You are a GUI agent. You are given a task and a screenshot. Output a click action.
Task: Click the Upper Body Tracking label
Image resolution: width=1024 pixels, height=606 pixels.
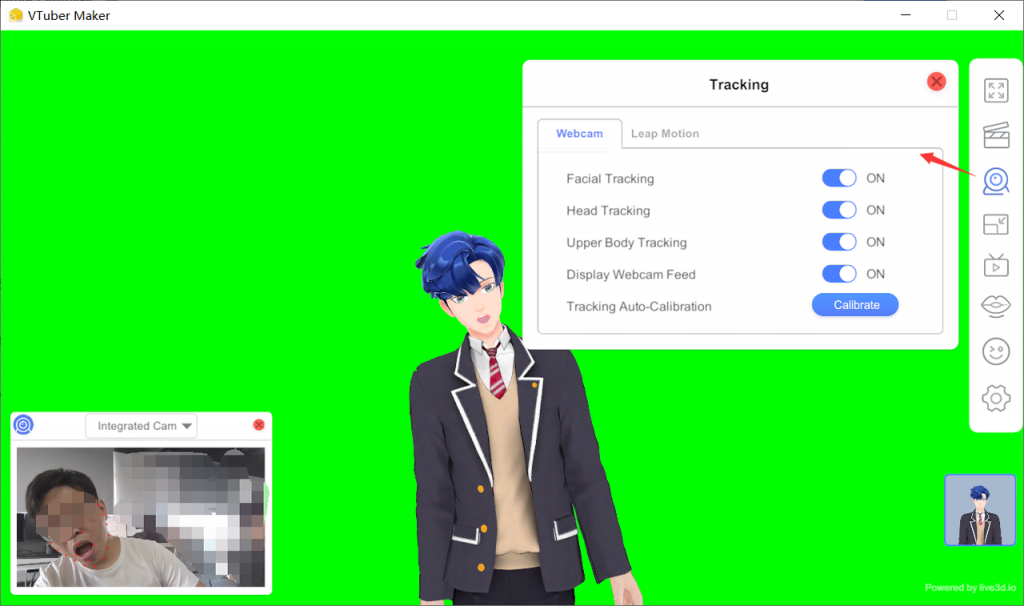pyautogui.click(x=626, y=243)
